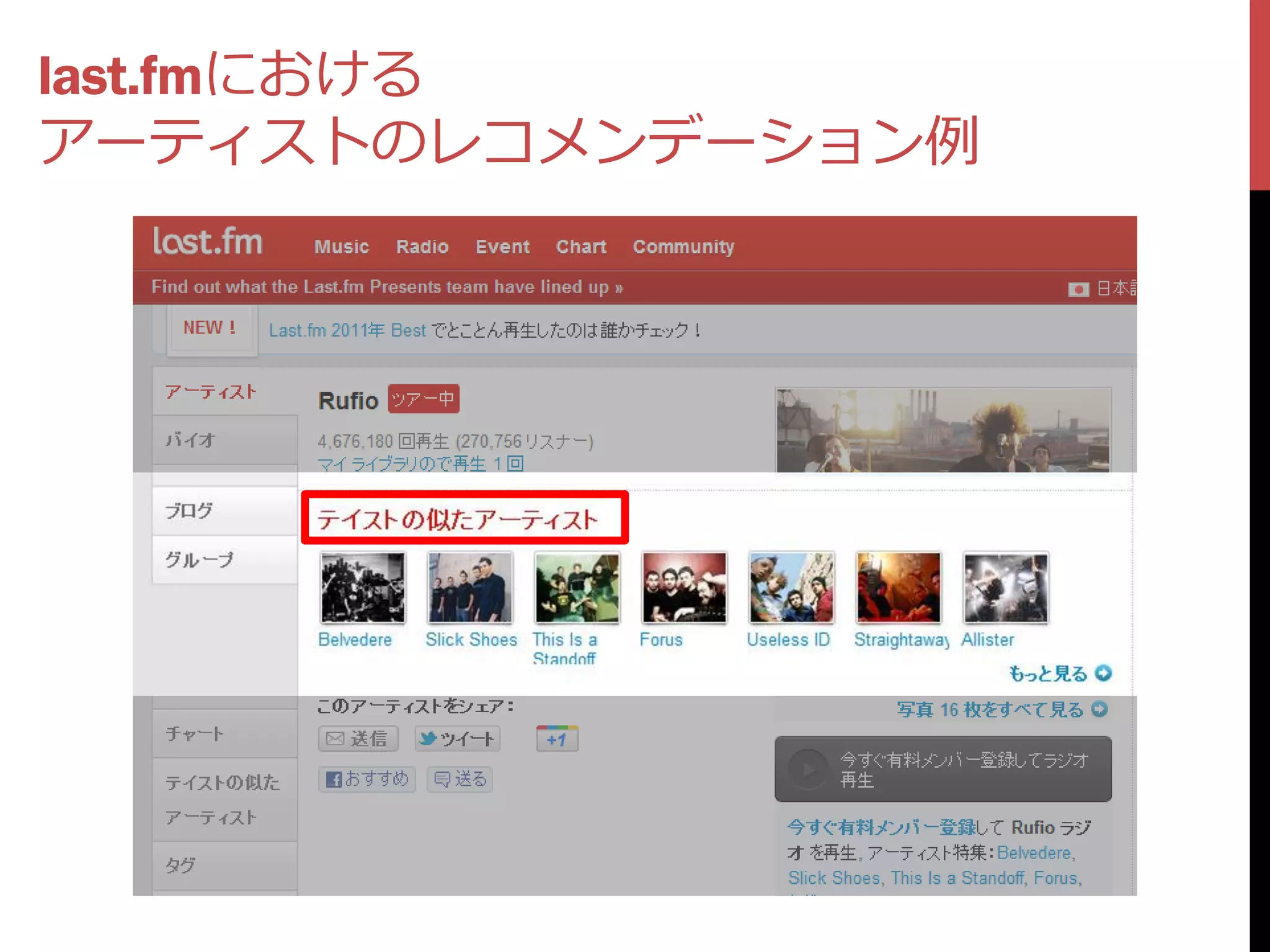This screenshot has height=952, width=1270.
Task: Click the arrow icon beside もっと見る
Action: (x=1103, y=673)
